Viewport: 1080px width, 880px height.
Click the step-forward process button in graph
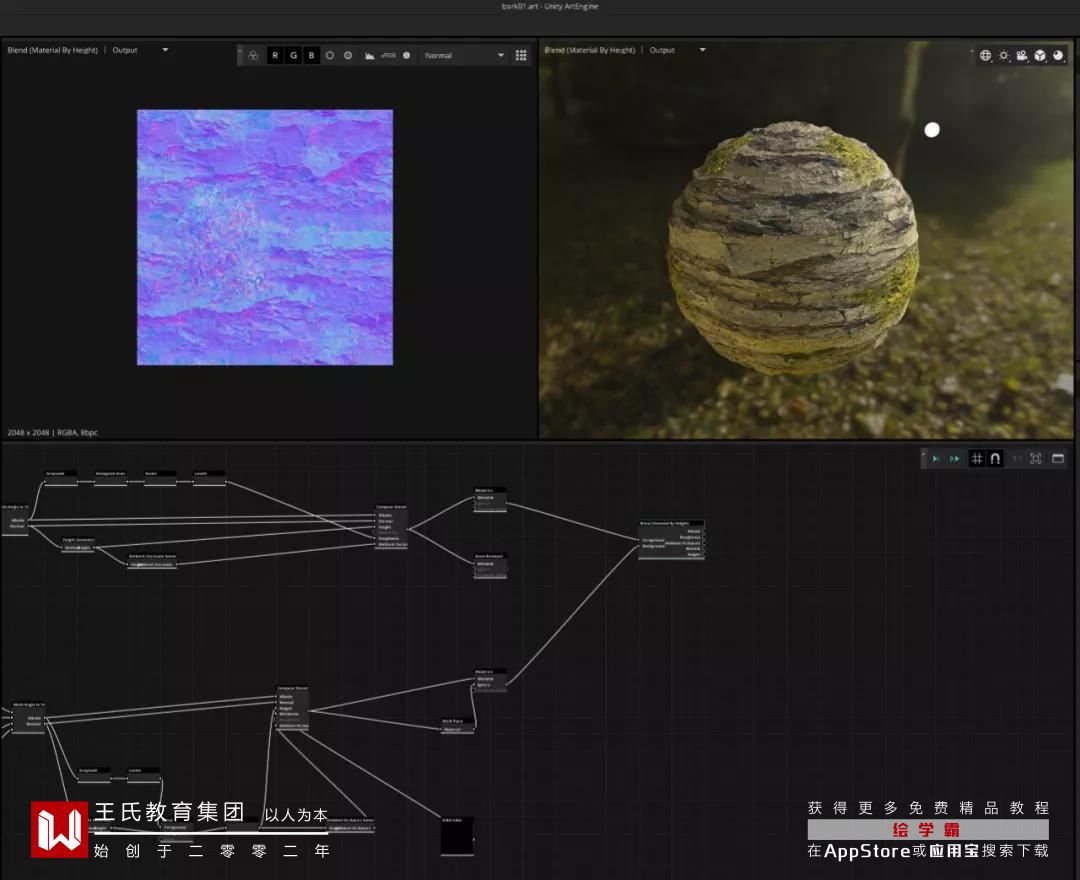click(935, 459)
